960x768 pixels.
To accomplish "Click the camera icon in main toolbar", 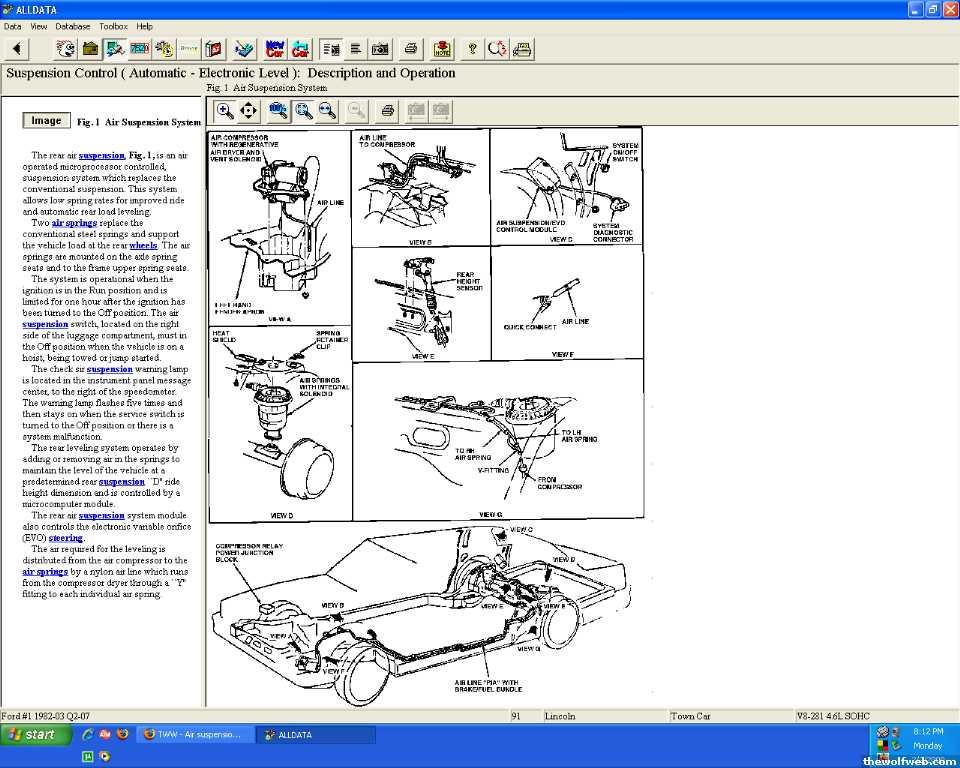I will [381, 48].
